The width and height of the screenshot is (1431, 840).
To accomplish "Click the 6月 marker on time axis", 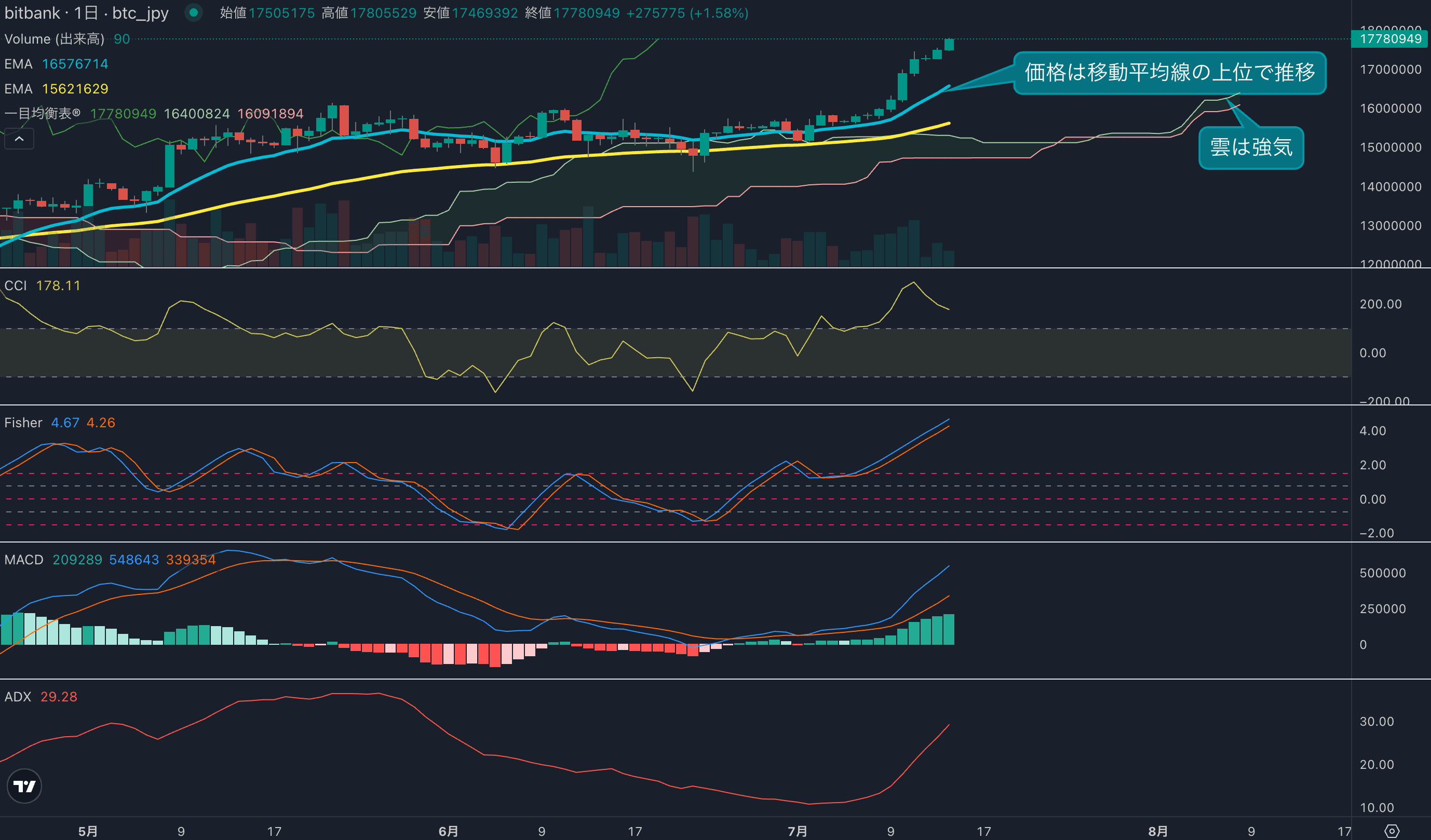I will click(448, 831).
